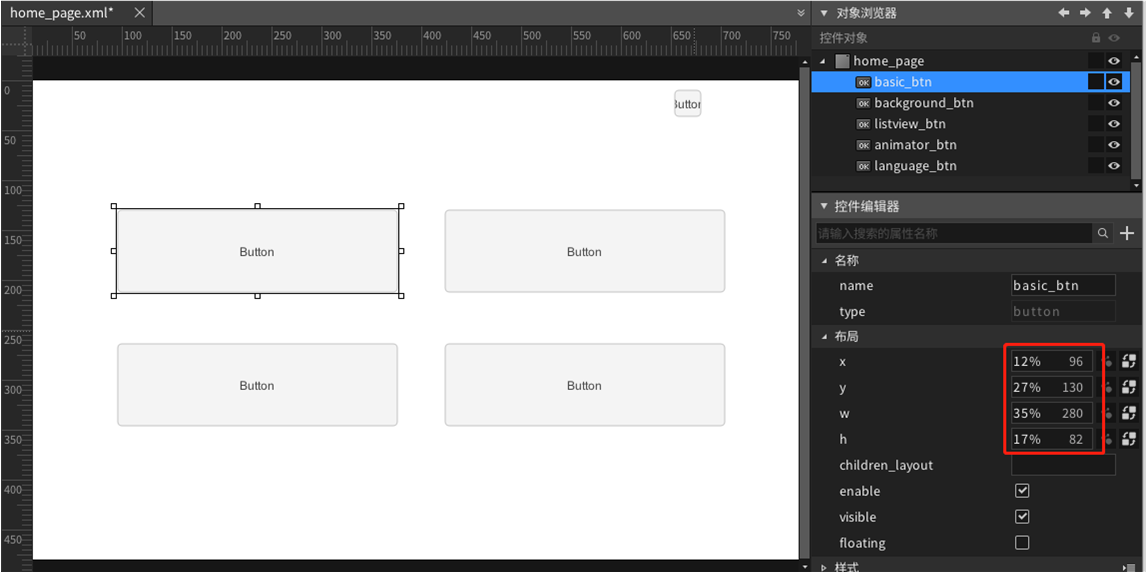Click the small dot icon beside the h value

pos(1108,439)
